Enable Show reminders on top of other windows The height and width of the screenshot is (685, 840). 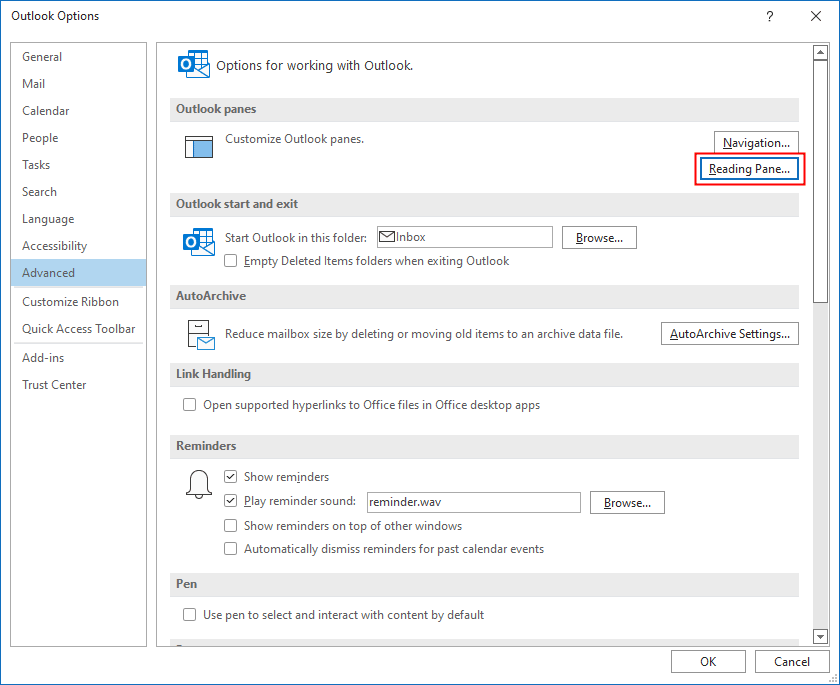[x=230, y=525]
